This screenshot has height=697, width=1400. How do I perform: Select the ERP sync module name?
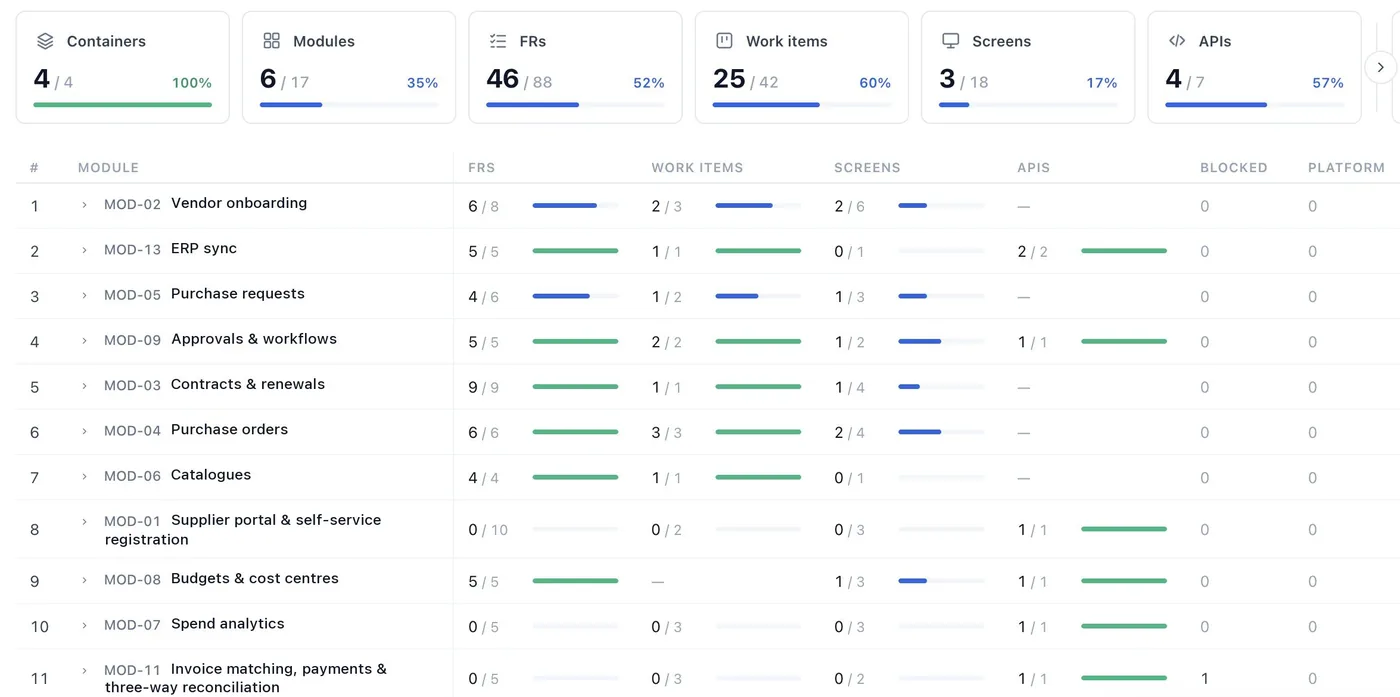(x=204, y=248)
